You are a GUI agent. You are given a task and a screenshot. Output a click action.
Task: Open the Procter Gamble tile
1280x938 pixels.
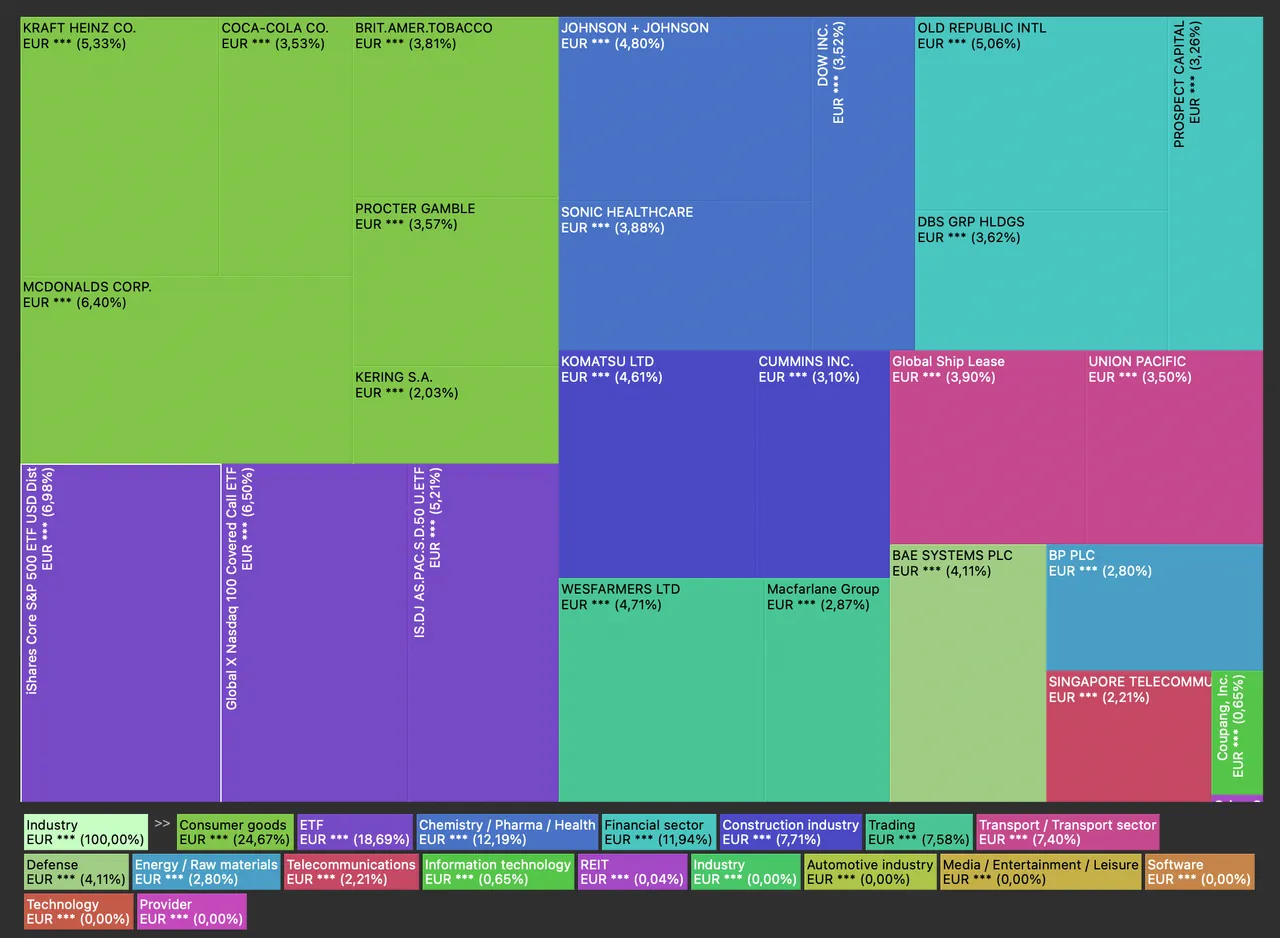455,282
